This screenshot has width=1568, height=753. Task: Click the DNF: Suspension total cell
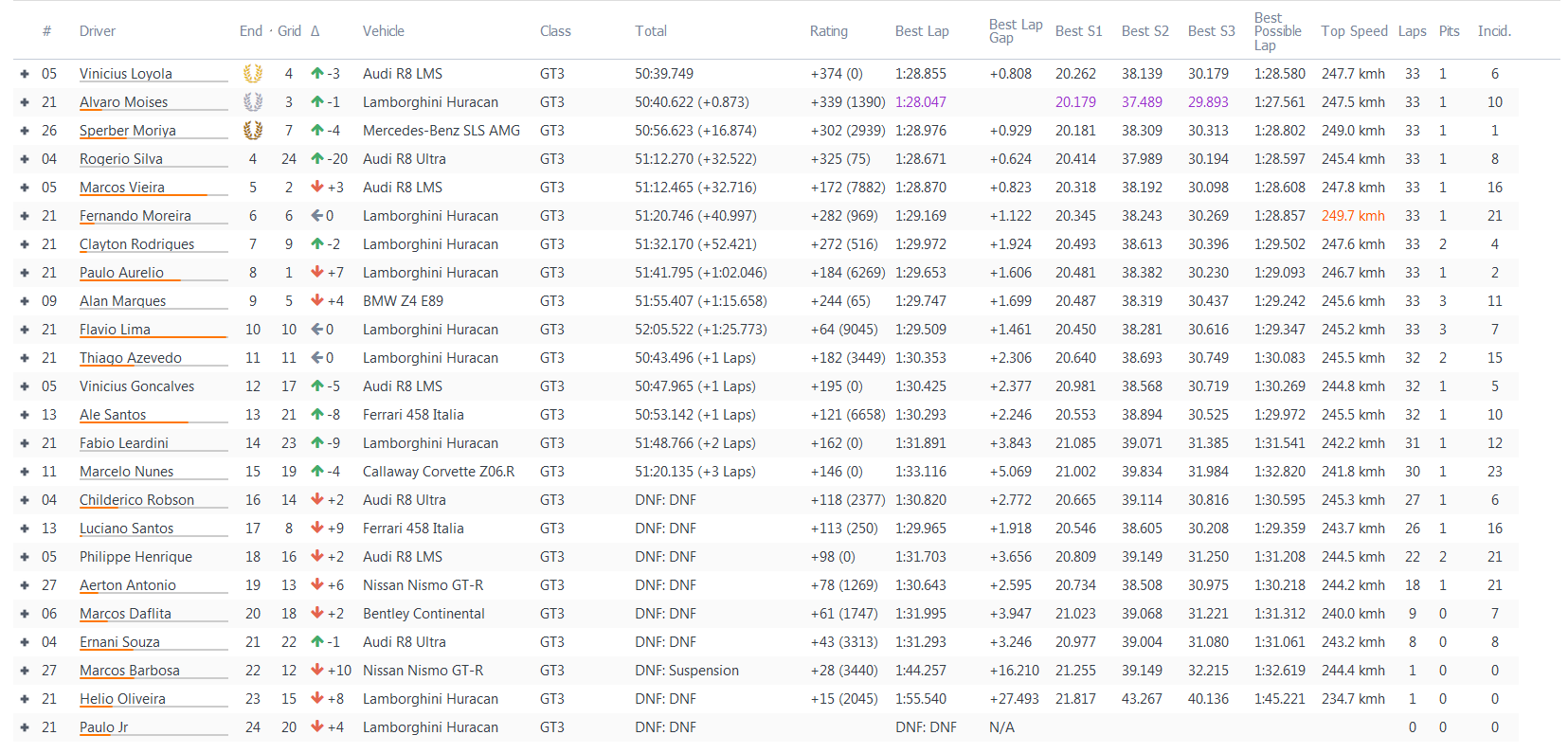click(687, 671)
